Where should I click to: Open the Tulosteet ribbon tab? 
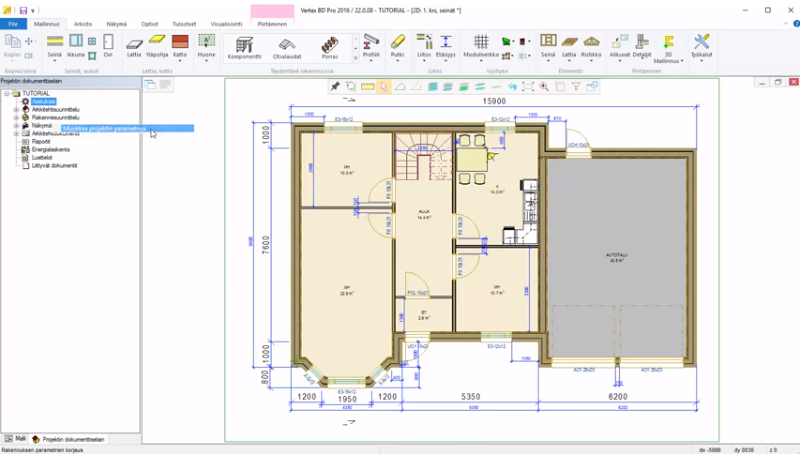[x=184, y=23]
